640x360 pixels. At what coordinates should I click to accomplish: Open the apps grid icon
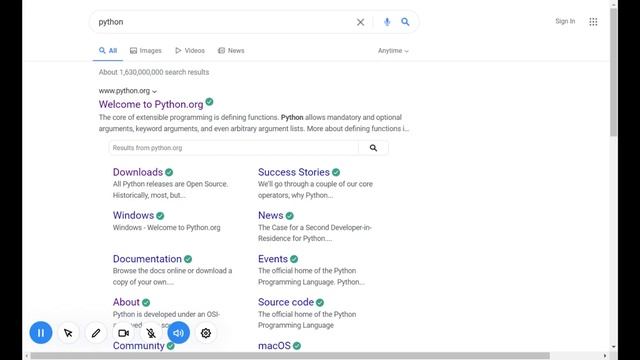click(593, 22)
